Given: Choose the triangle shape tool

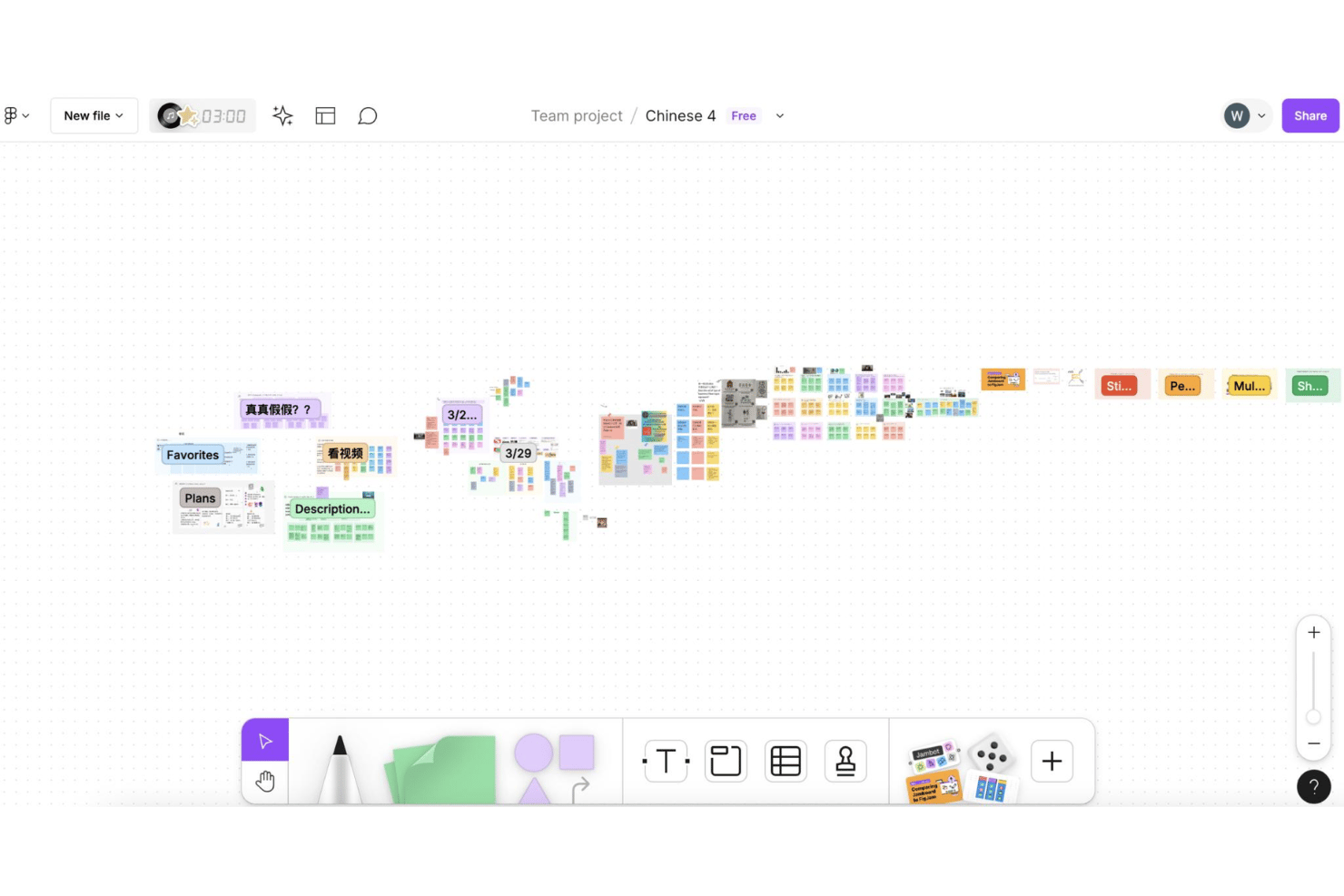Looking at the screenshot, I should tap(534, 791).
